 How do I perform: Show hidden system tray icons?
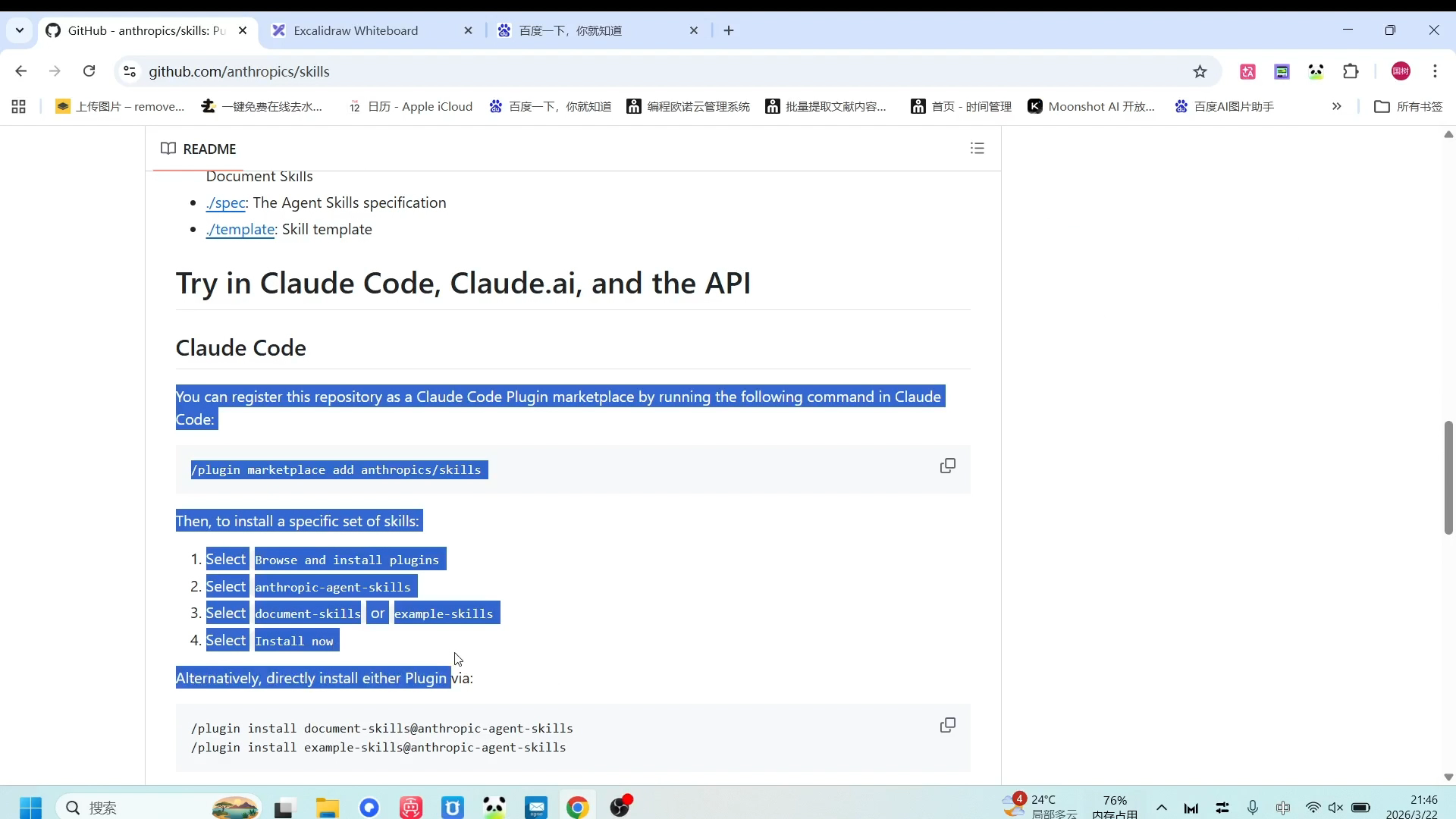coord(1161,808)
